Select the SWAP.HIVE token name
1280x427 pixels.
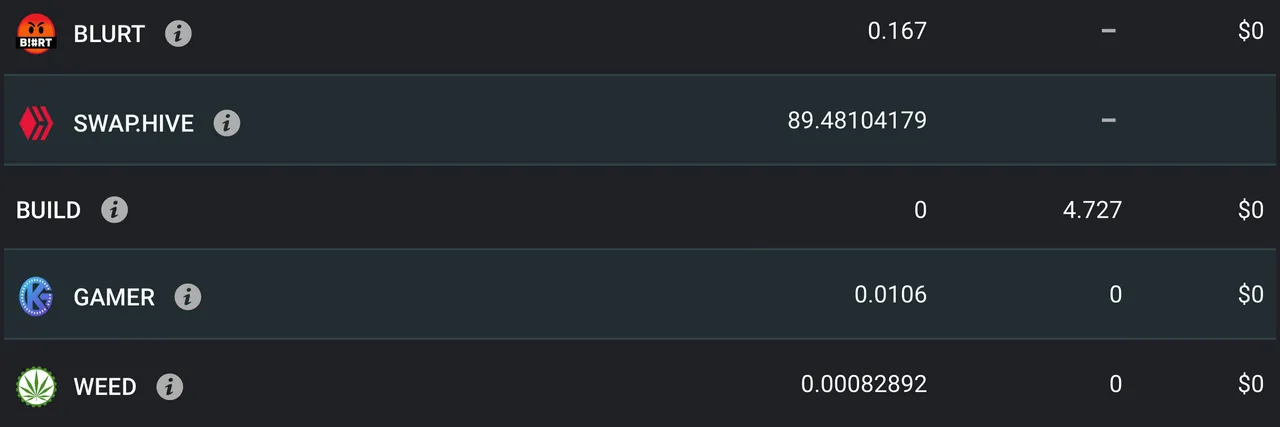(x=134, y=124)
